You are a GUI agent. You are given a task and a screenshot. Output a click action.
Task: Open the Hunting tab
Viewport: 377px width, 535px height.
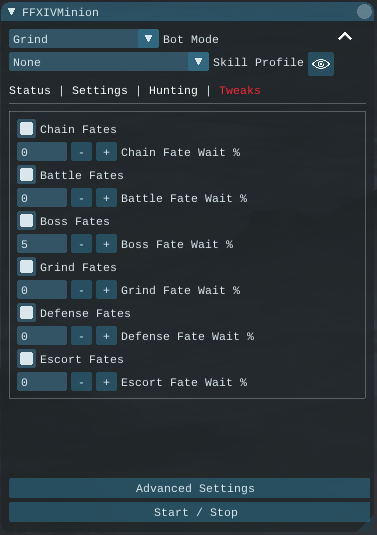173,90
